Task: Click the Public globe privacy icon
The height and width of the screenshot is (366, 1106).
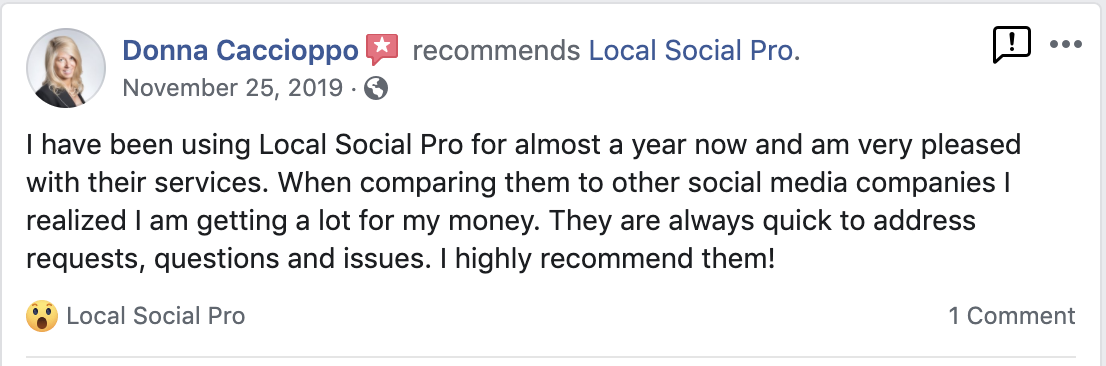Action: click(x=376, y=88)
